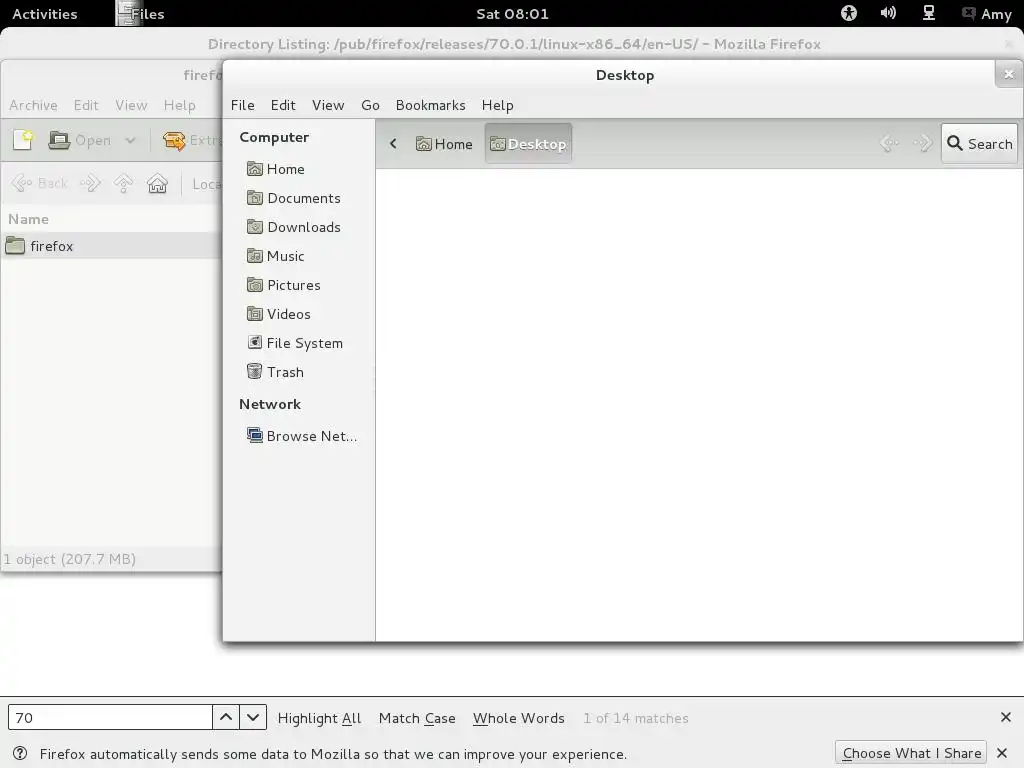Close the Desktop Files window
1024x768 pixels.
click(x=1008, y=74)
